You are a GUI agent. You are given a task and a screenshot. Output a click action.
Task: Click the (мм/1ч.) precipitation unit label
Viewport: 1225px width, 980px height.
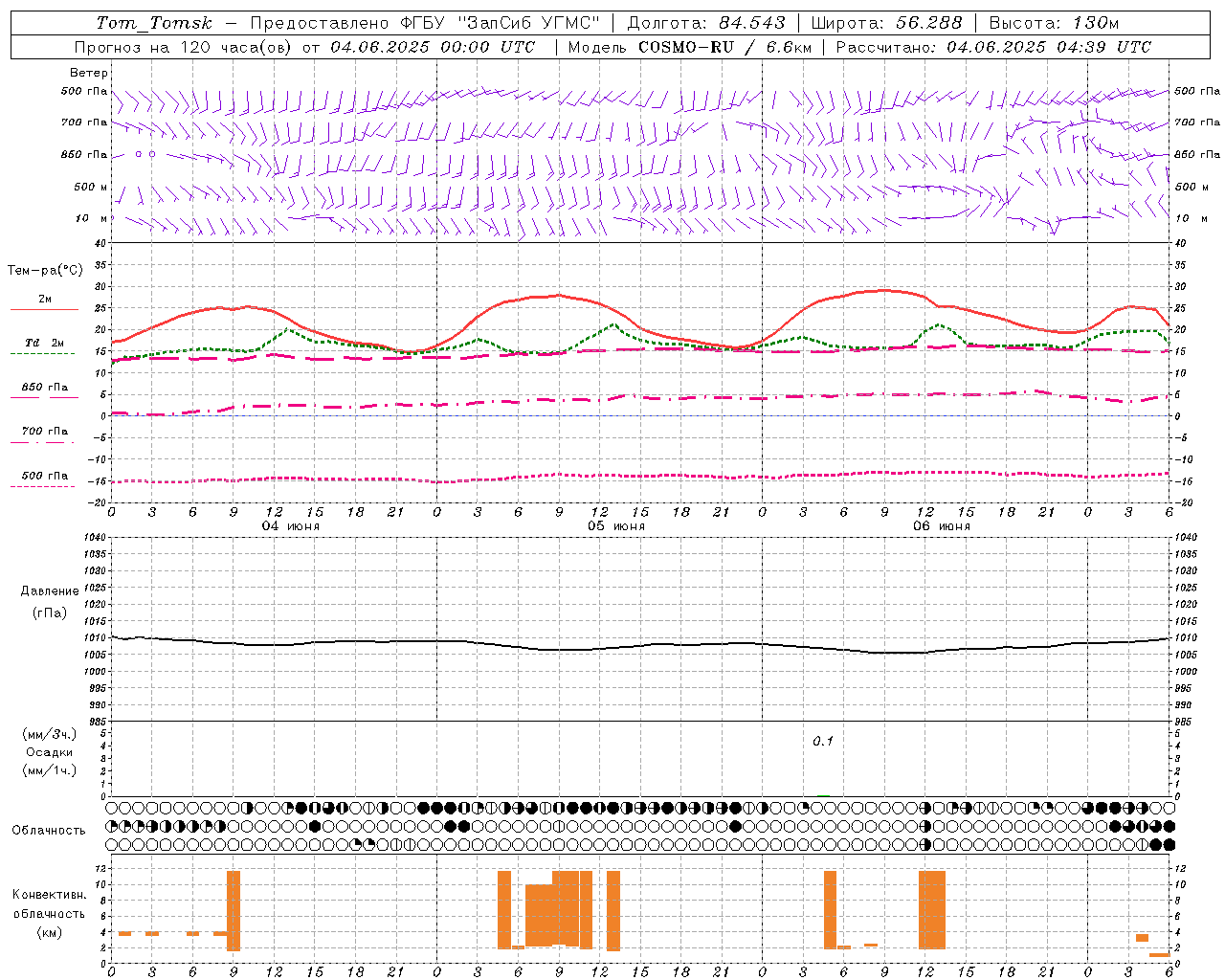tap(50, 770)
